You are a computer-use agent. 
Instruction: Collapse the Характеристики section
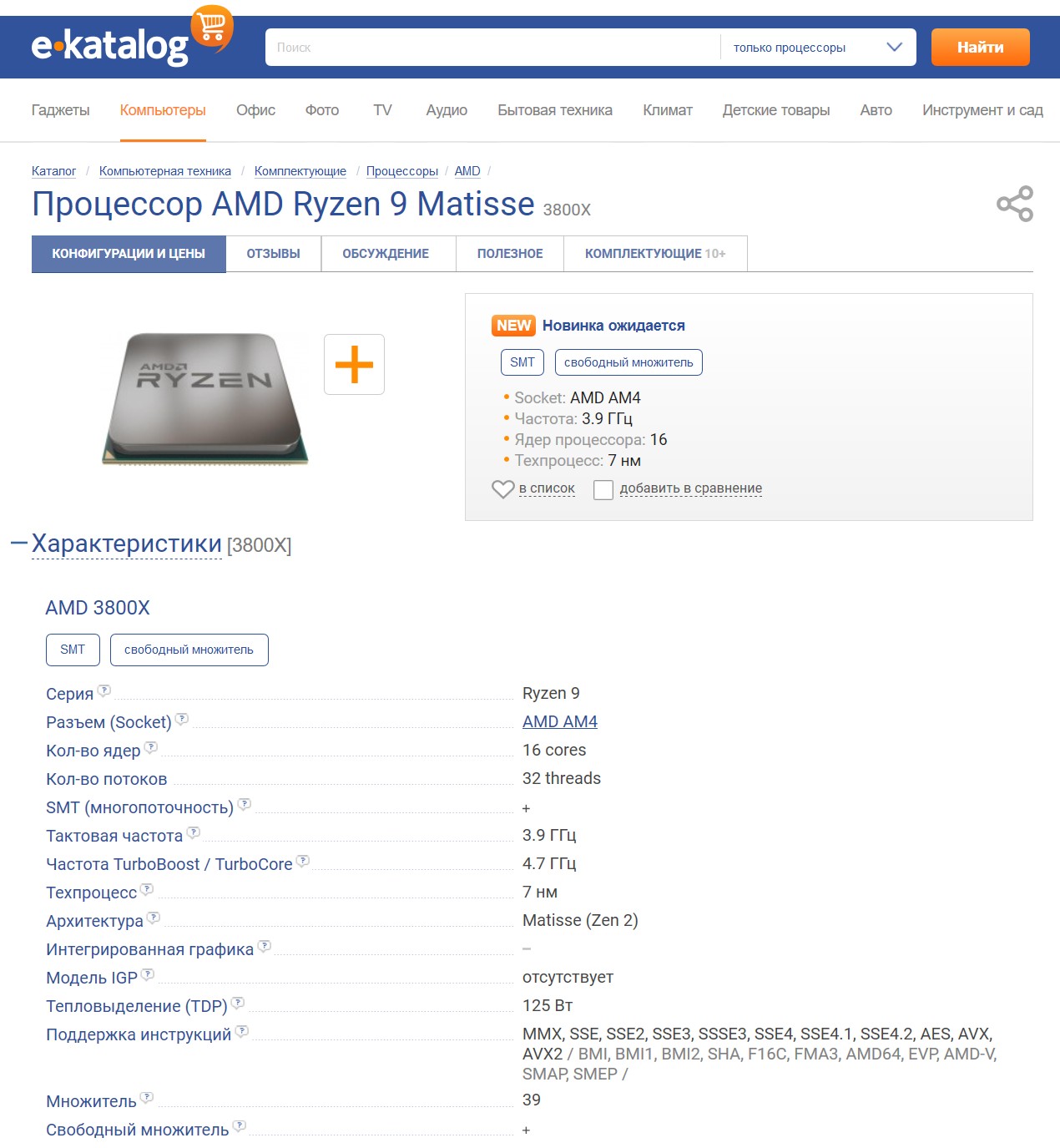coord(19,544)
